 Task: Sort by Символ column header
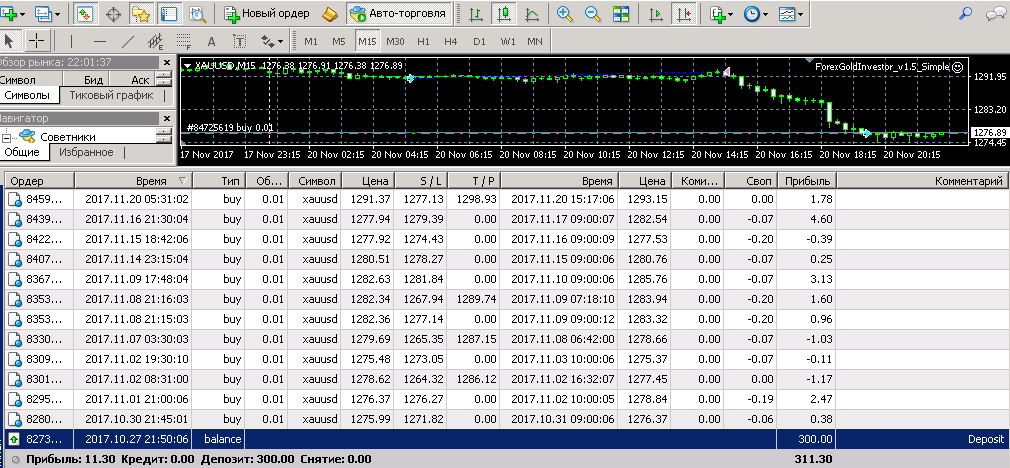[316, 182]
